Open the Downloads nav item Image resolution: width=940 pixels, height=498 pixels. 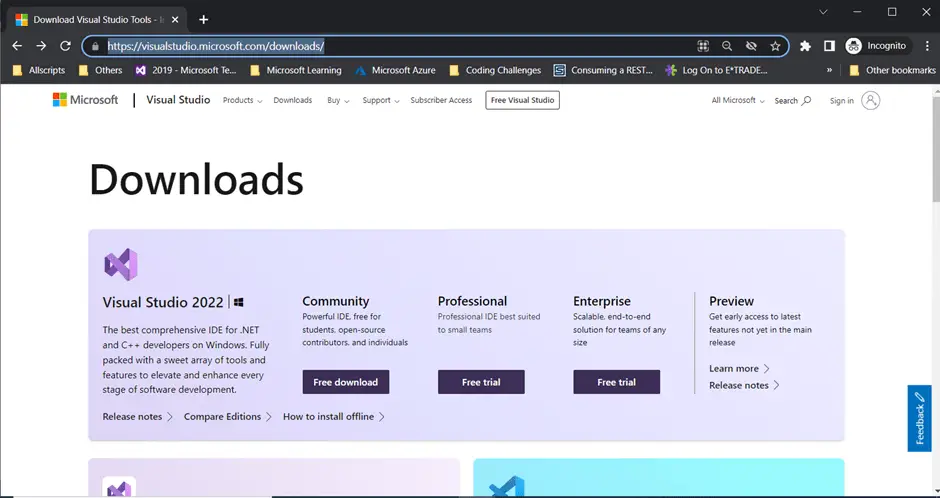293,100
